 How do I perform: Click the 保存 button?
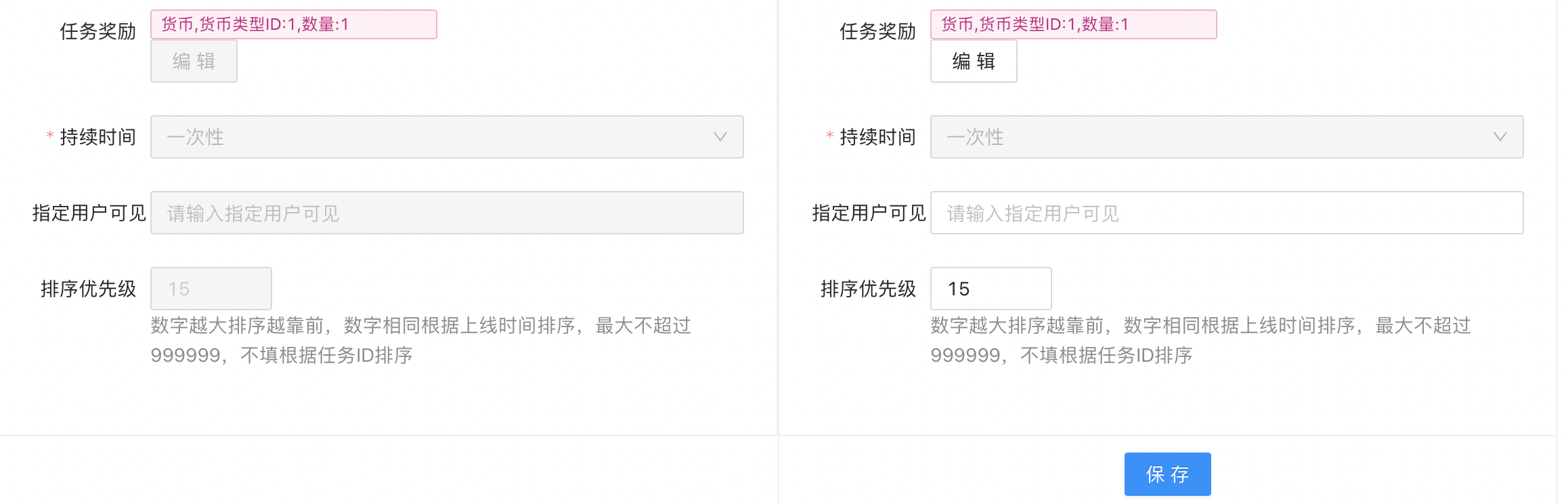pyautogui.click(x=1167, y=474)
